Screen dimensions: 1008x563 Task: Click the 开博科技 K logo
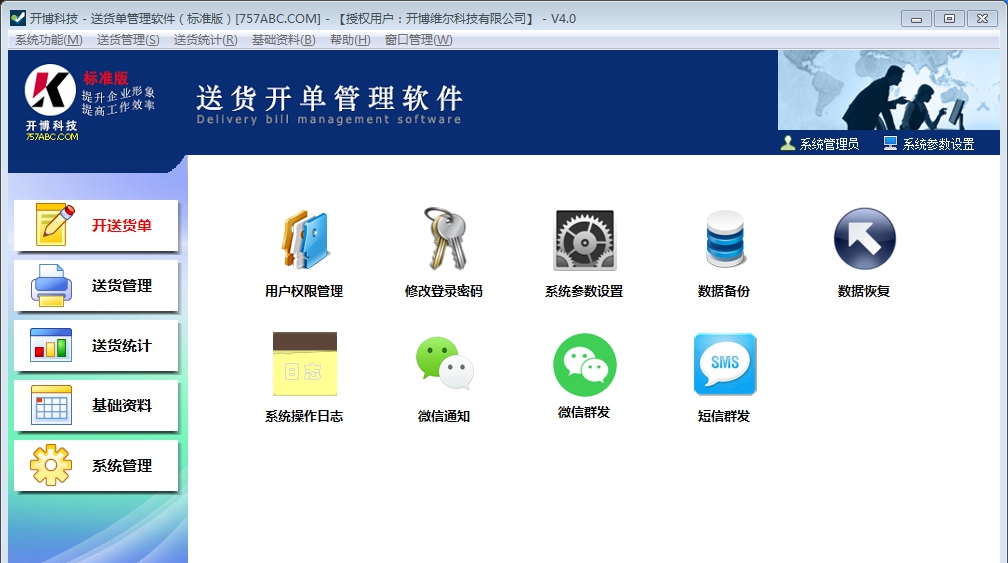(50, 90)
